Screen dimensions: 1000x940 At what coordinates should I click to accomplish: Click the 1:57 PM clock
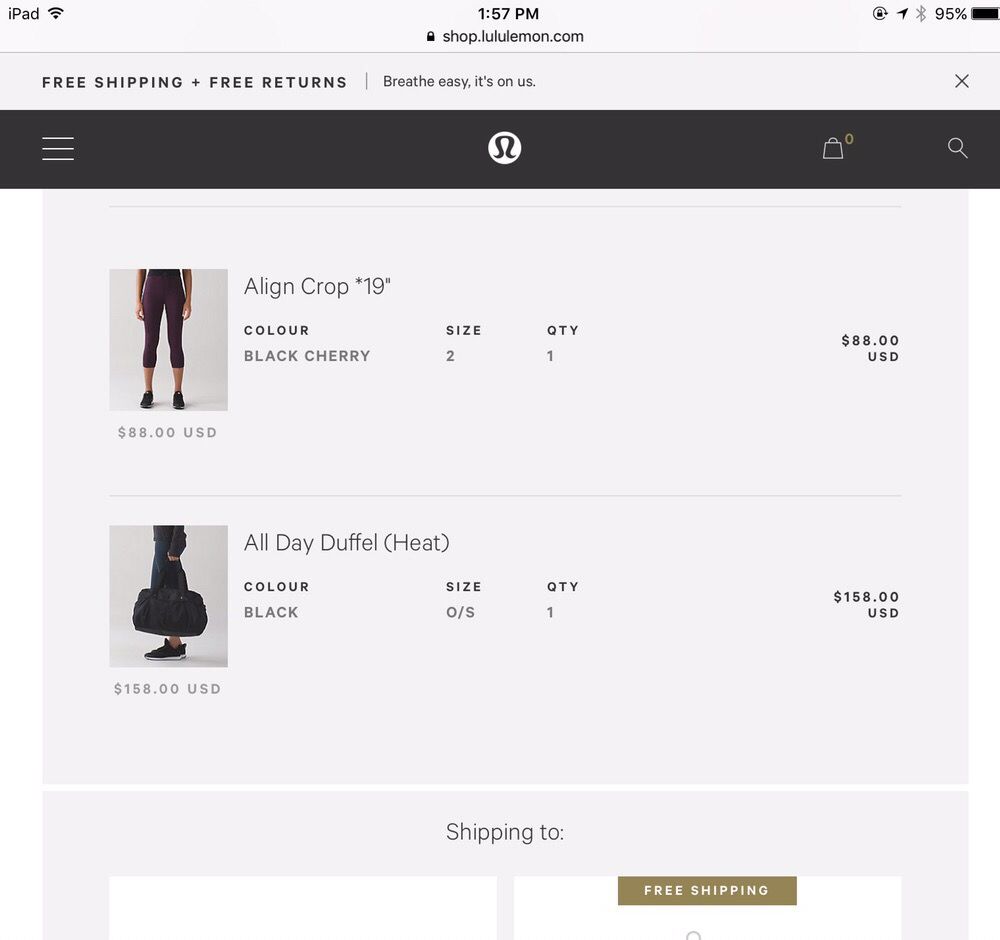[x=508, y=13]
